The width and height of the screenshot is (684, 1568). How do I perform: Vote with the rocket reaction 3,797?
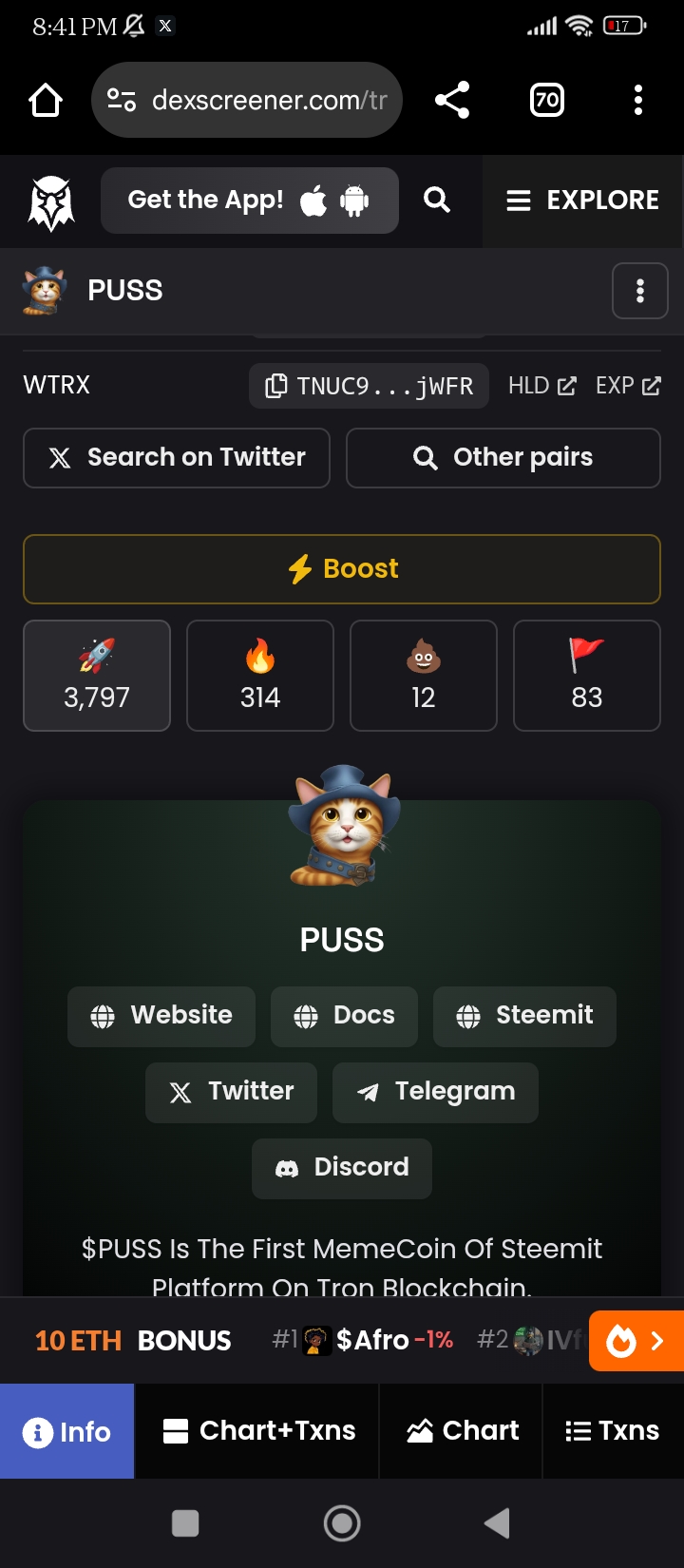(x=97, y=676)
